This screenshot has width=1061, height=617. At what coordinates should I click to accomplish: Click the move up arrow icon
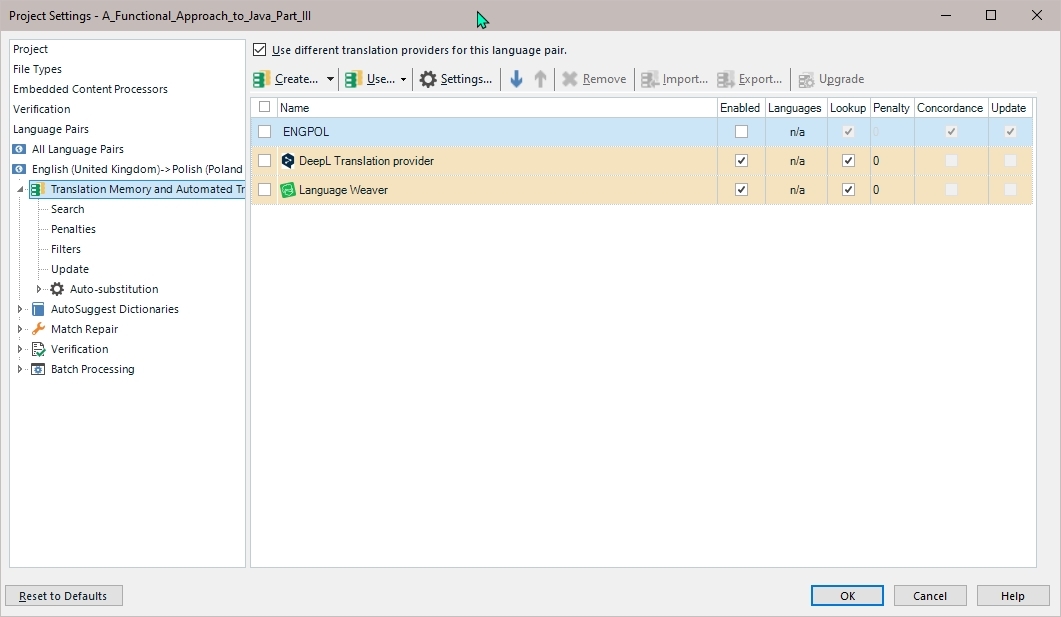[540, 79]
